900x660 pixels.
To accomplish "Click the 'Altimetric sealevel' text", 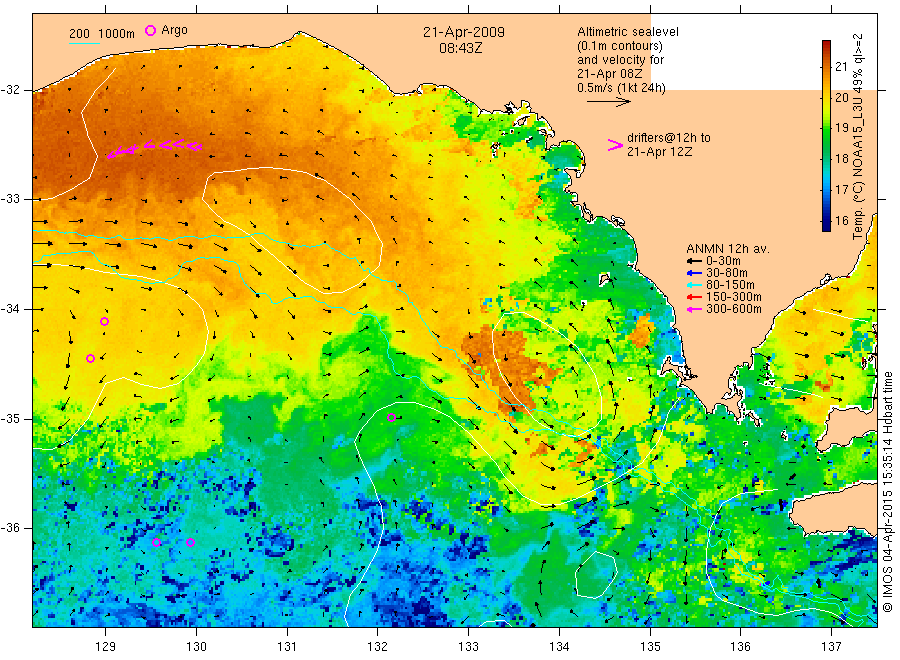I will [x=627, y=32].
